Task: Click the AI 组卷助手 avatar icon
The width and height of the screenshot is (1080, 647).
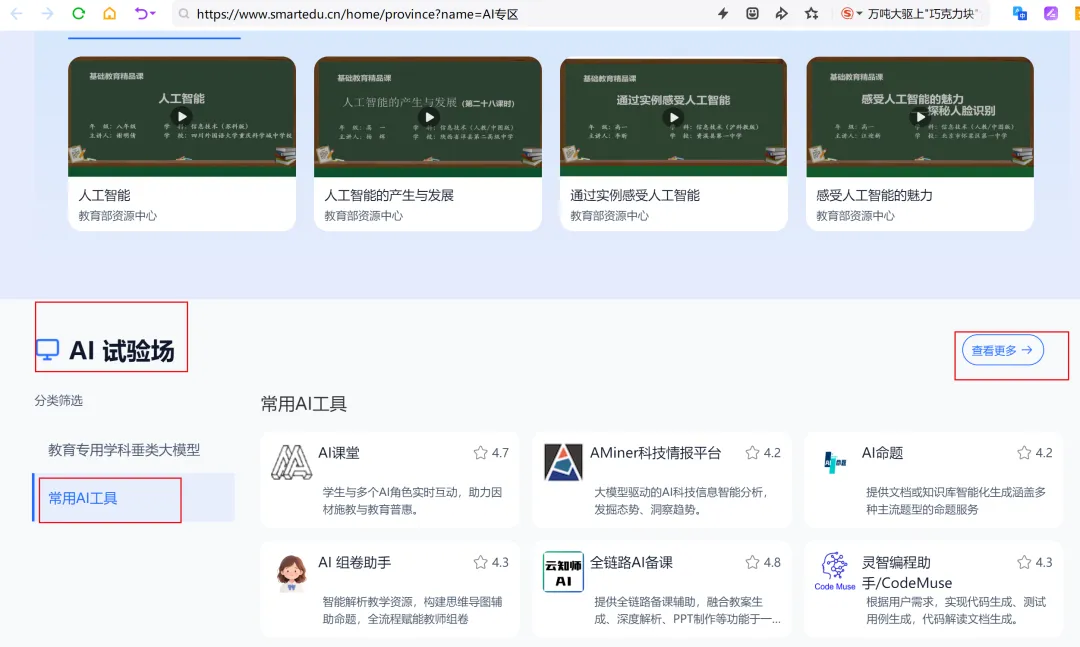Action: click(291, 573)
